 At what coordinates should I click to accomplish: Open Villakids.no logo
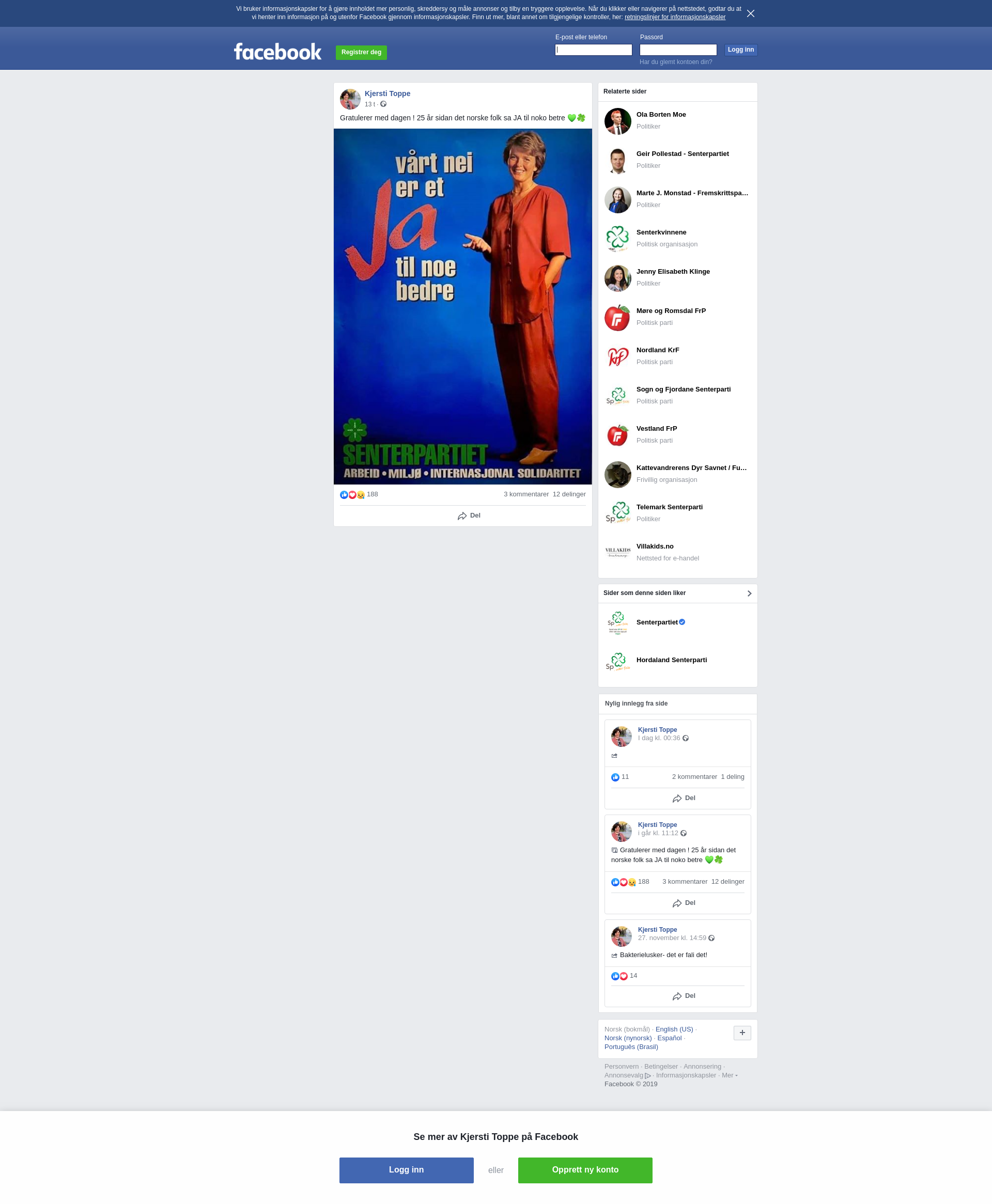pyautogui.click(x=618, y=553)
